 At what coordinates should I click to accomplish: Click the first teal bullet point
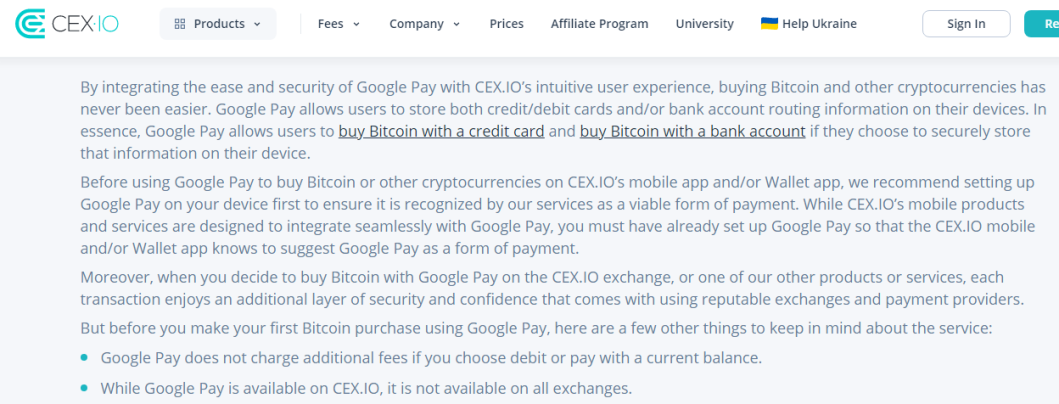pos(84,357)
